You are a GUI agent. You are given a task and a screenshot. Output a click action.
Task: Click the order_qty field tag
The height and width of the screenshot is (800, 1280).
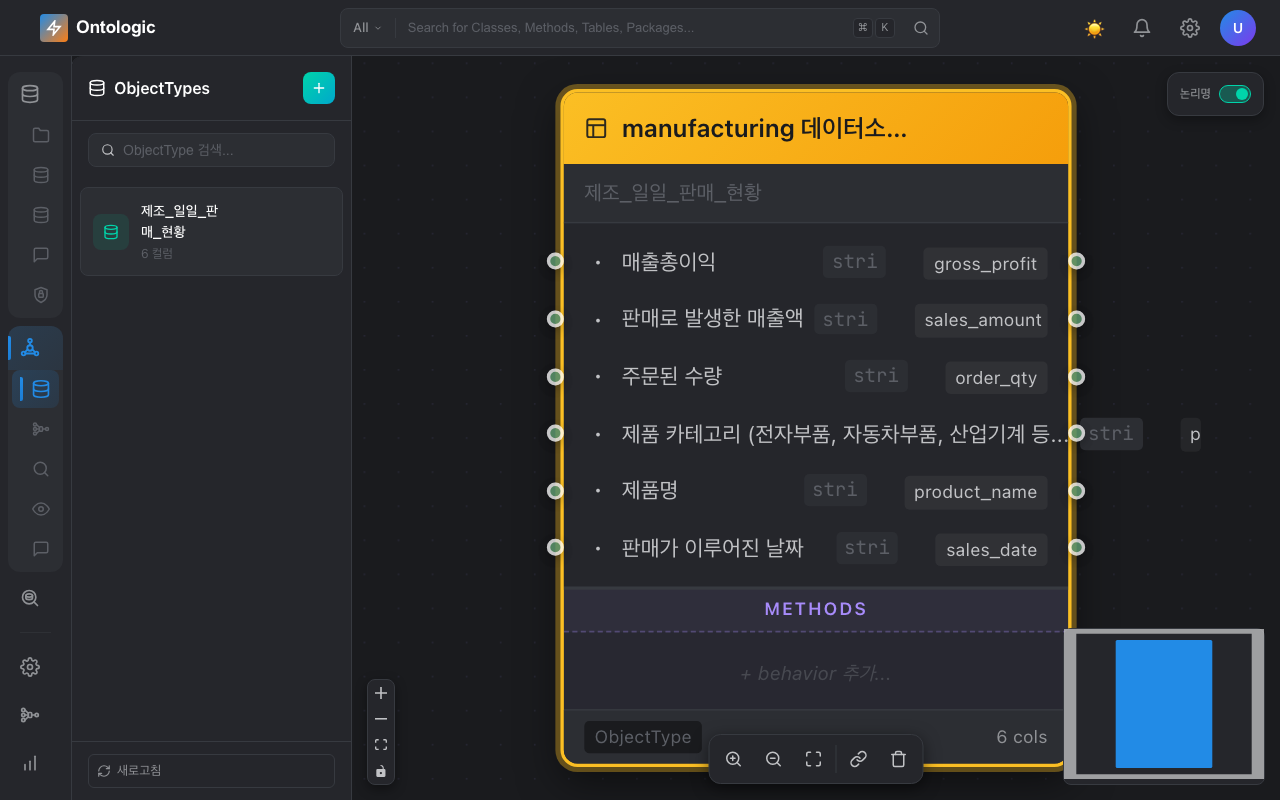coord(996,377)
